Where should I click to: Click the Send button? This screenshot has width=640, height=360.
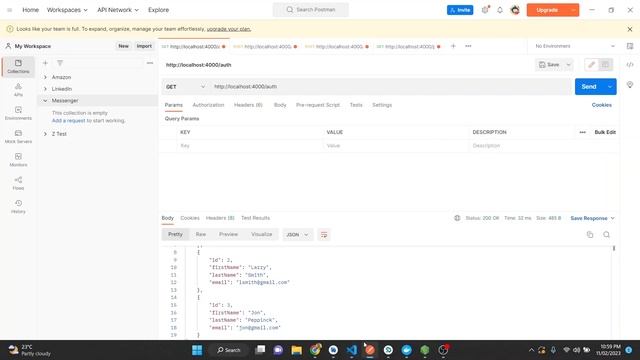pos(589,87)
